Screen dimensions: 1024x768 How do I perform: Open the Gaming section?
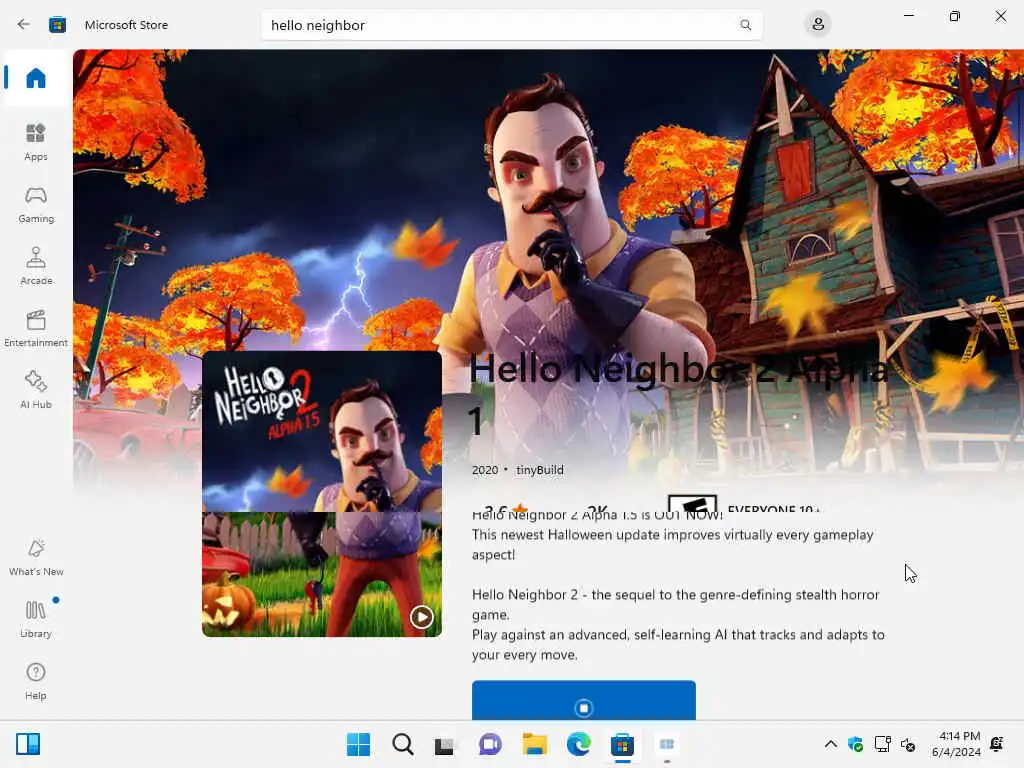[36, 204]
